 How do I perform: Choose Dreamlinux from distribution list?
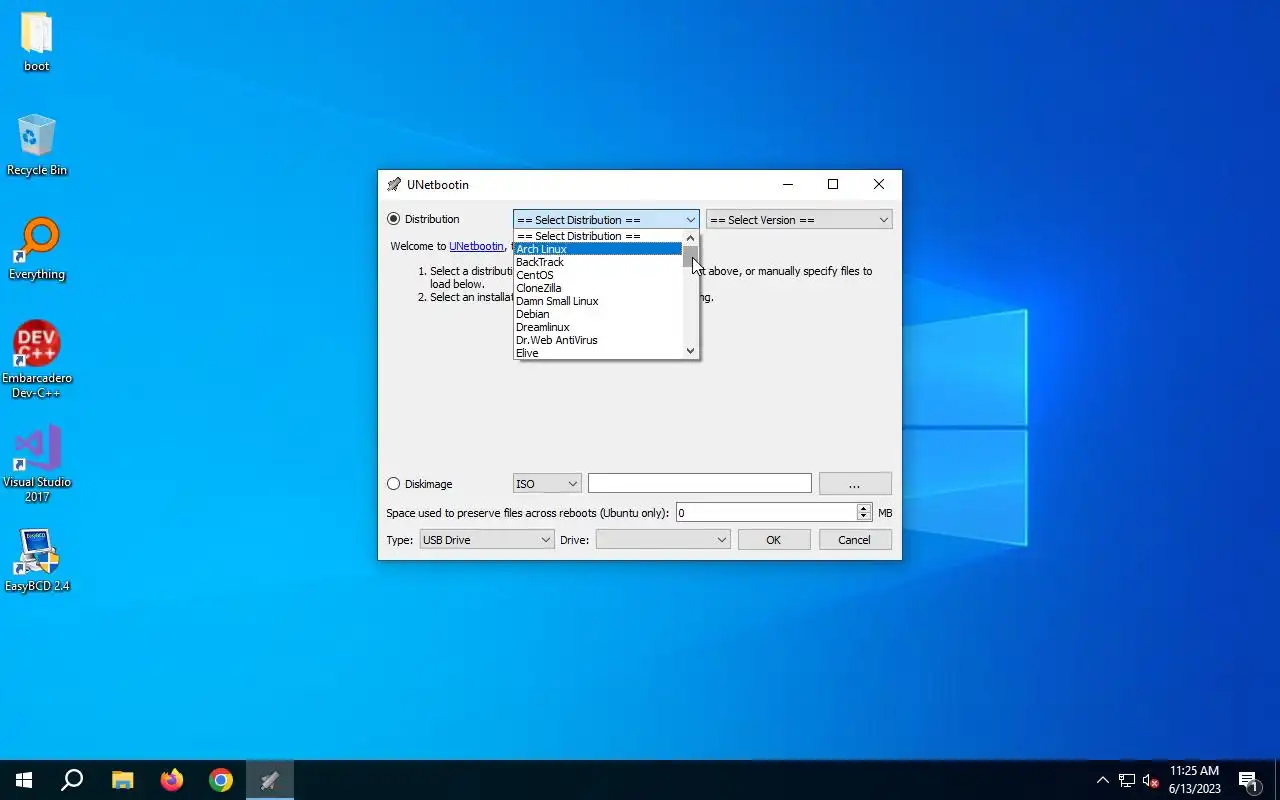click(598, 327)
